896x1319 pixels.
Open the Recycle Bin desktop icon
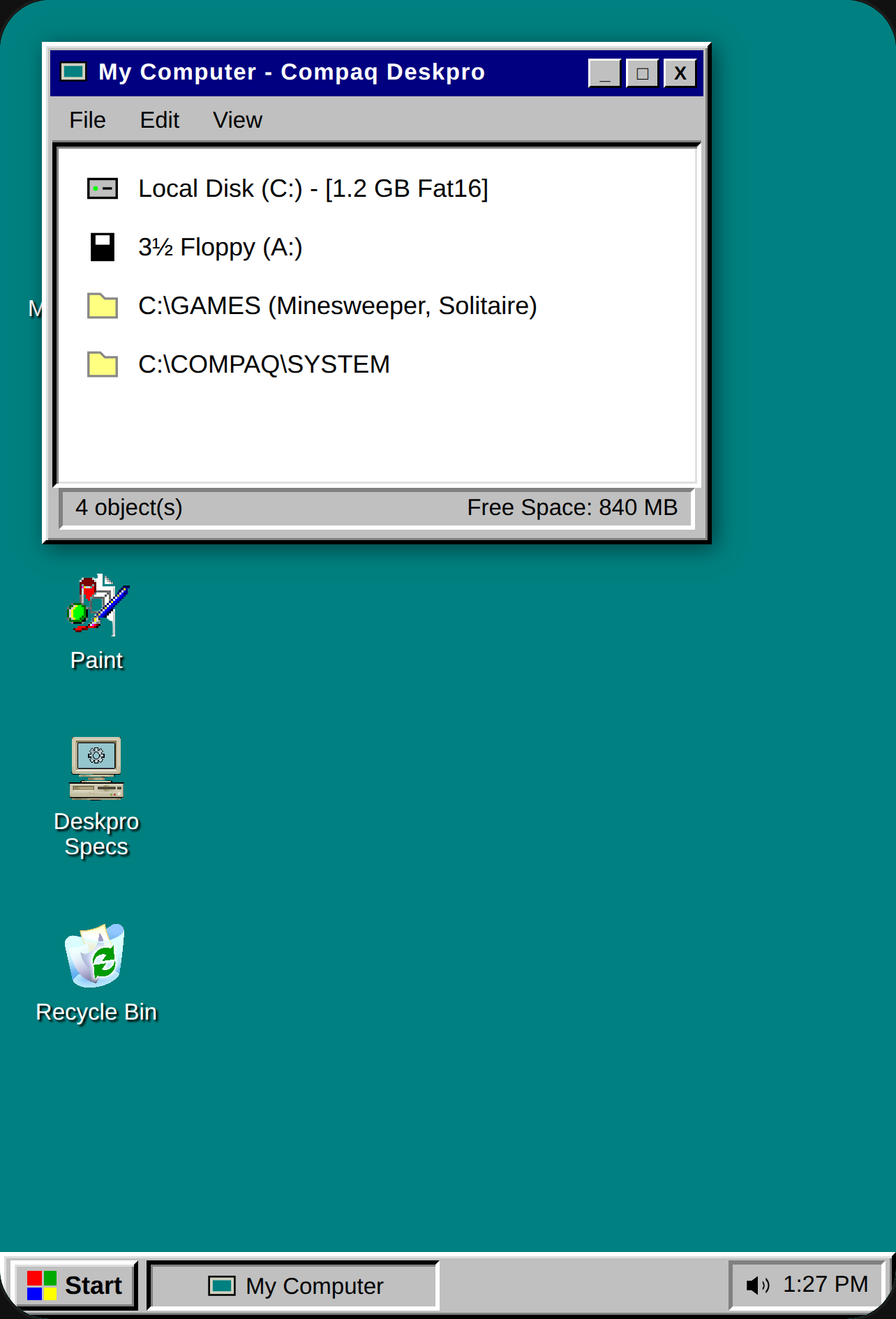click(95, 955)
